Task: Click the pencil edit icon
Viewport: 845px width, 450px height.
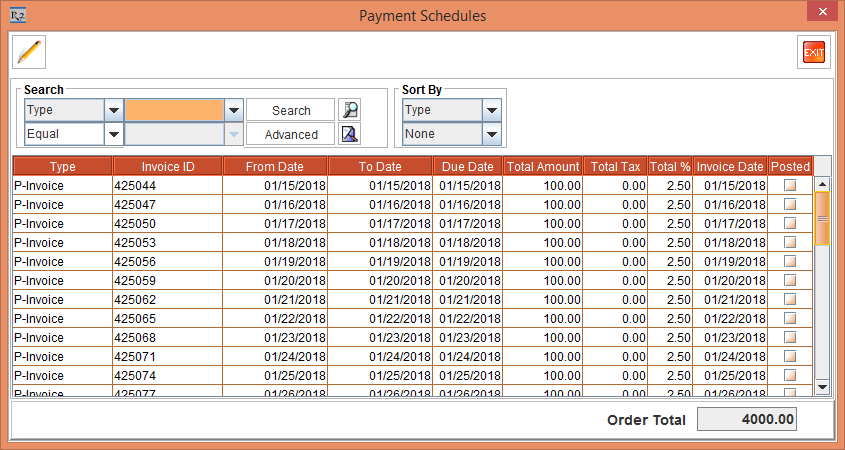Action: [x=29, y=51]
